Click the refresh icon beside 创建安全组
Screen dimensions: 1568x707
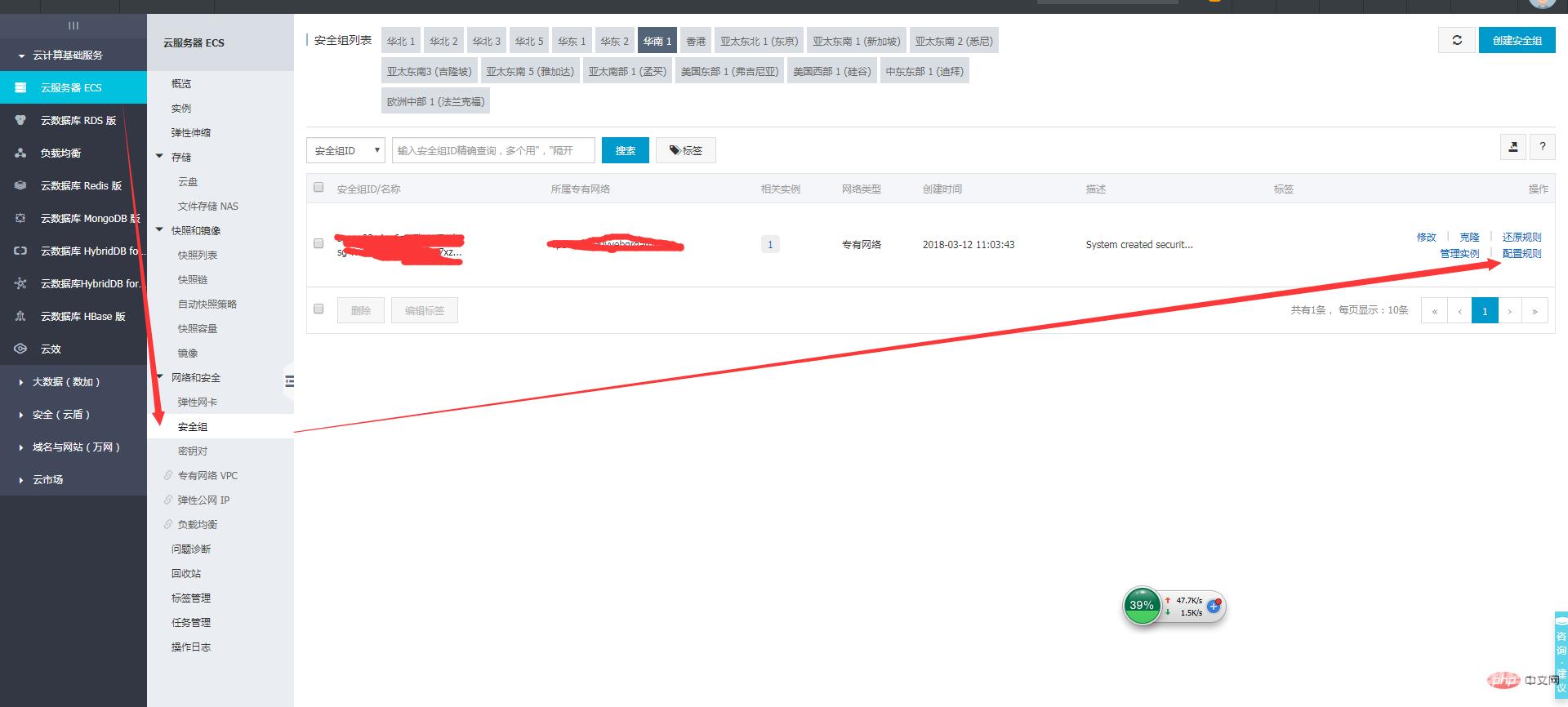[x=1457, y=40]
